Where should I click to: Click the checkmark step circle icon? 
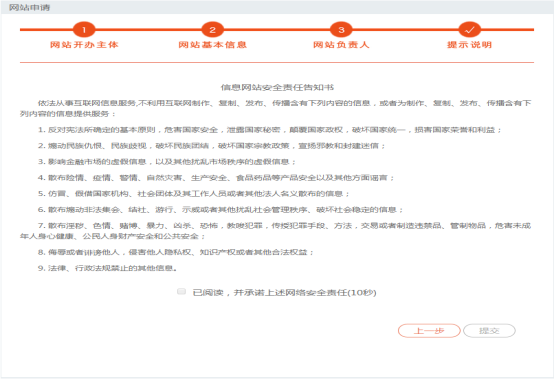pyautogui.click(x=470, y=30)
